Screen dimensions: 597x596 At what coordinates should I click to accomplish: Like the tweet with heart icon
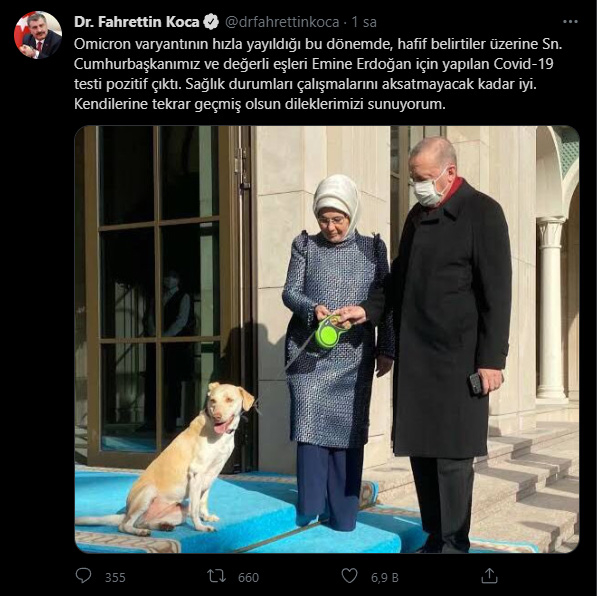pos(349,576)
